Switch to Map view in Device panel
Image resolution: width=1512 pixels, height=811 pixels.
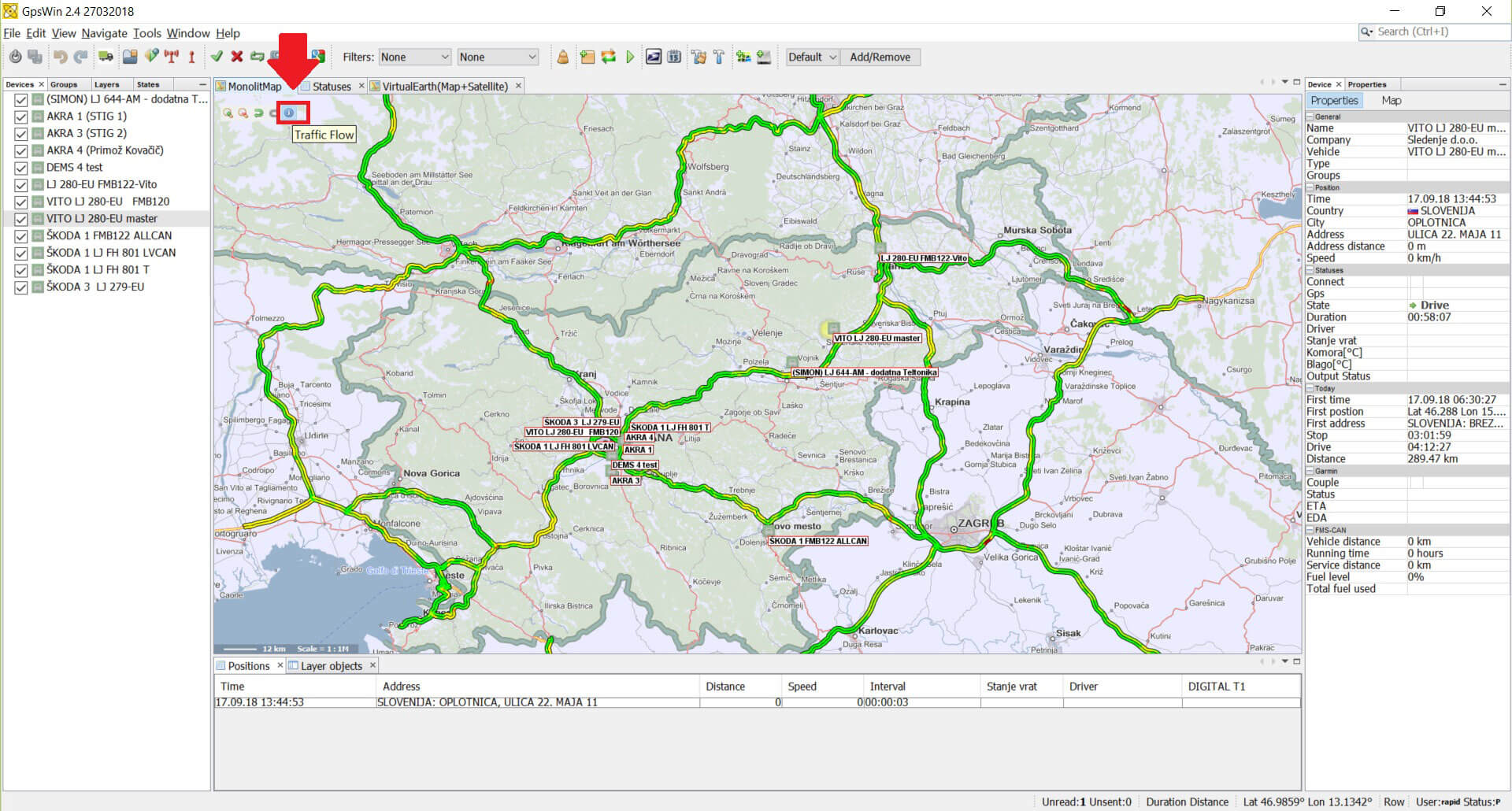(1391, 101)
